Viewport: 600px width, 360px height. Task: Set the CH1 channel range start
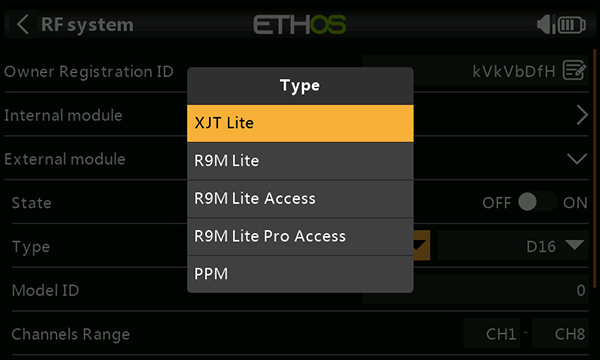[x=492, y=333]
